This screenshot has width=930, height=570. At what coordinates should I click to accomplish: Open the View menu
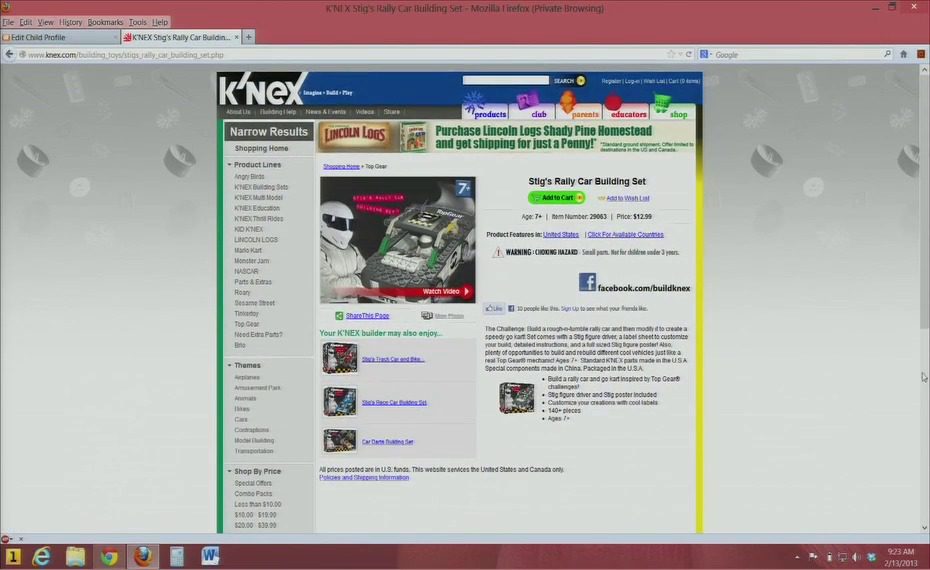coord(45,22)
